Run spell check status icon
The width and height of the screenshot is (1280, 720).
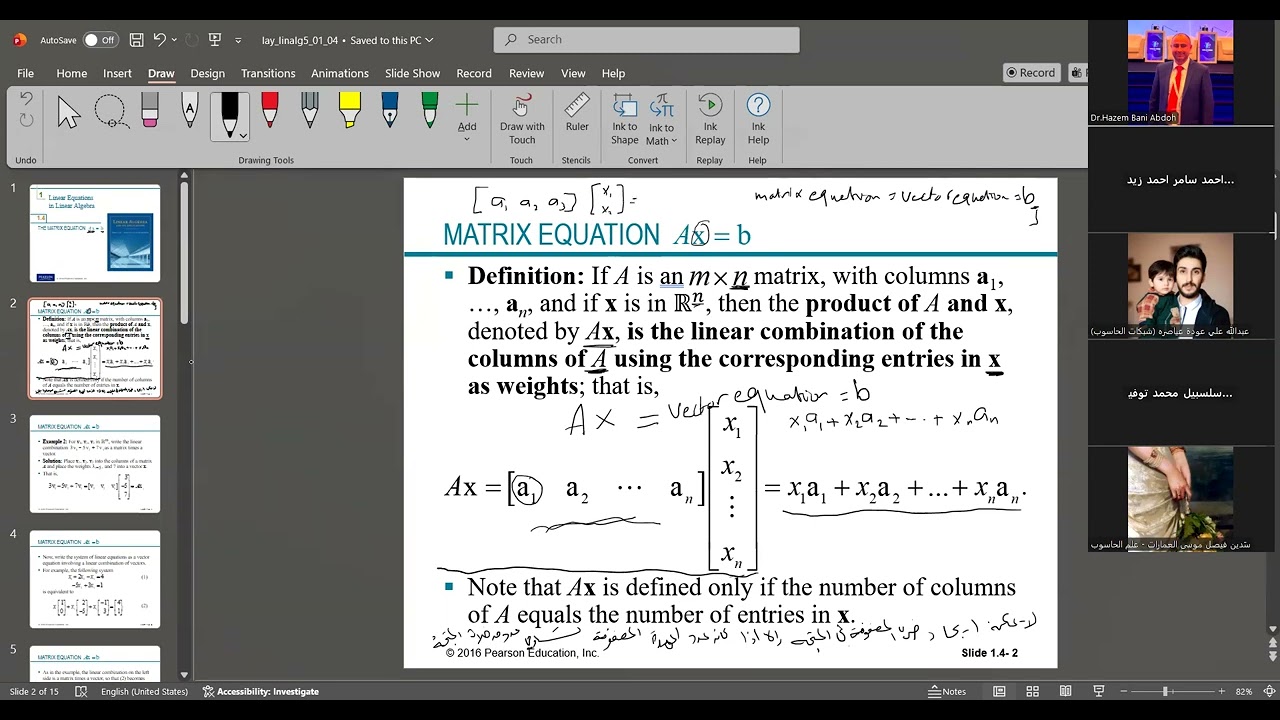pos(81,691)
